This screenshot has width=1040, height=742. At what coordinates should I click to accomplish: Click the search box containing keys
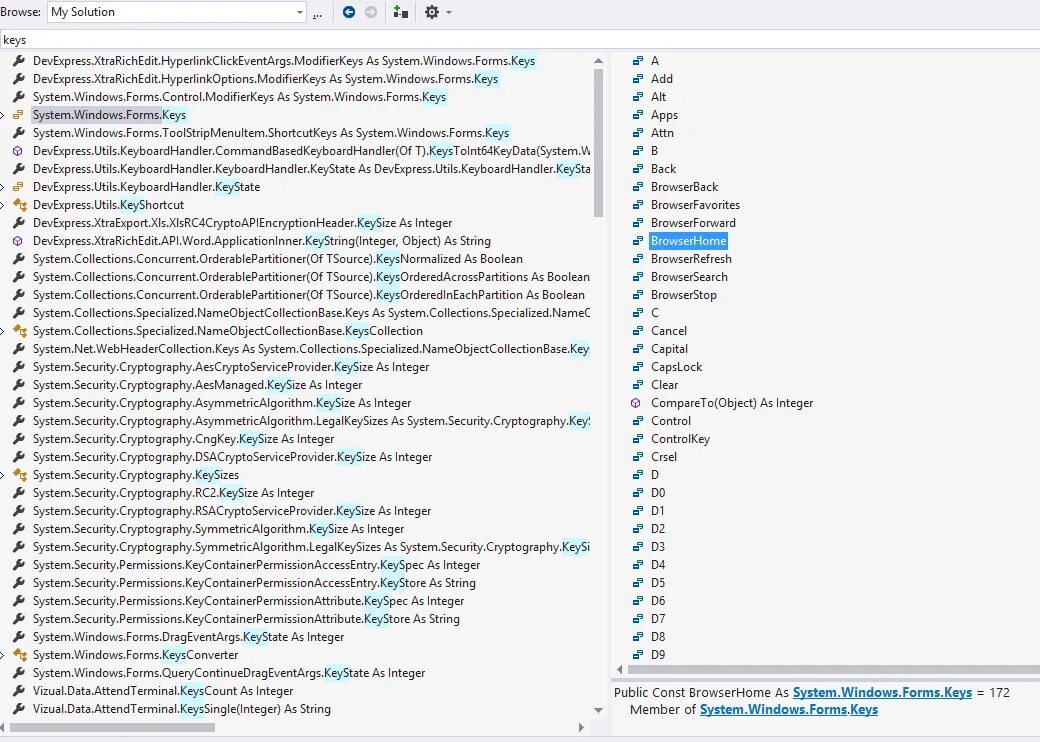pos(520,40)
